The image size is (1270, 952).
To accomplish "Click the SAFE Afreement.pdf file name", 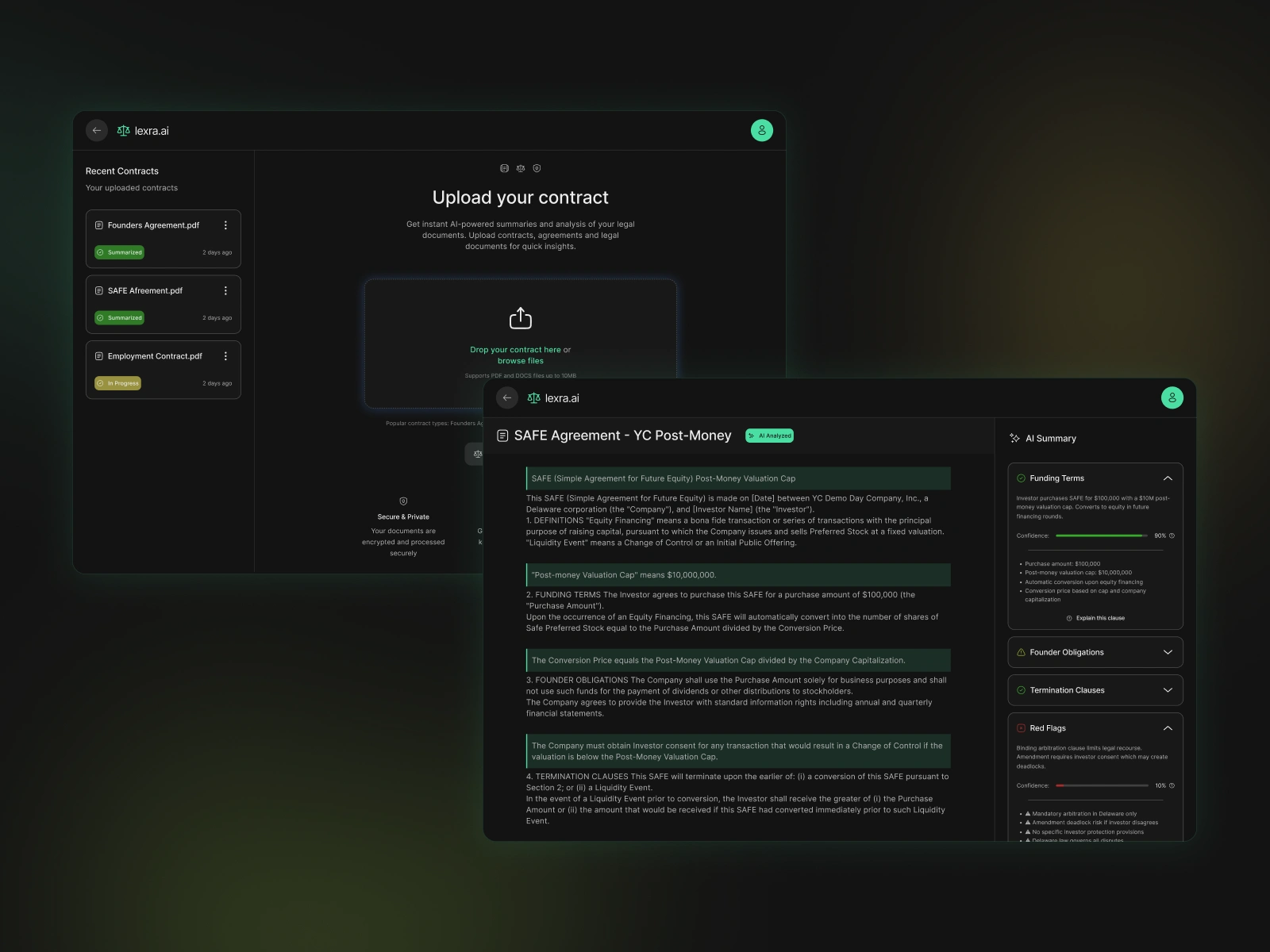I will tap(145, 290).
